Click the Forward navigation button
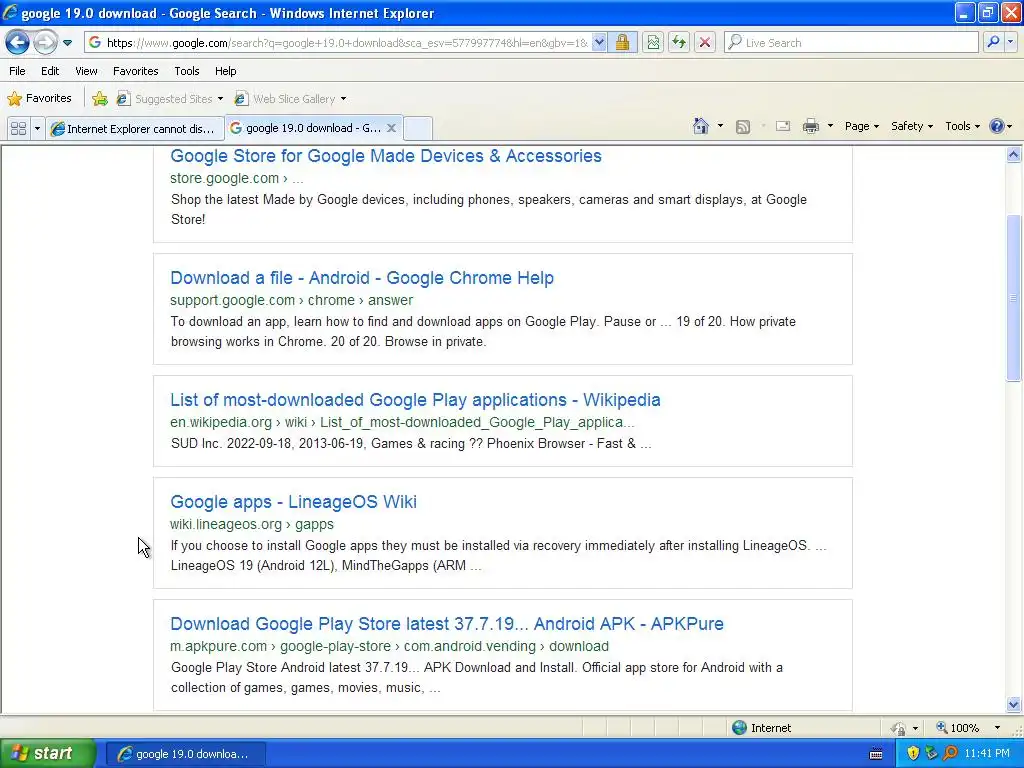 [45, 42]
